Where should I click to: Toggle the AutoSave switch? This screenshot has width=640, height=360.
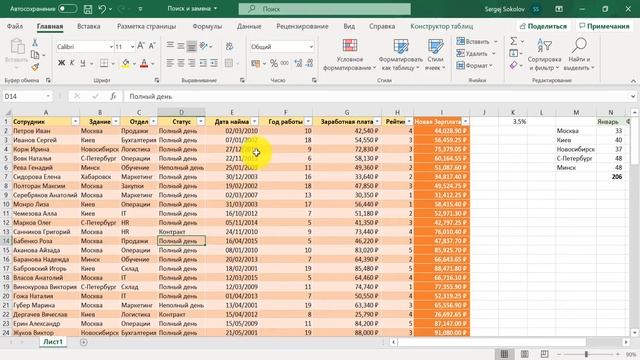67,9
